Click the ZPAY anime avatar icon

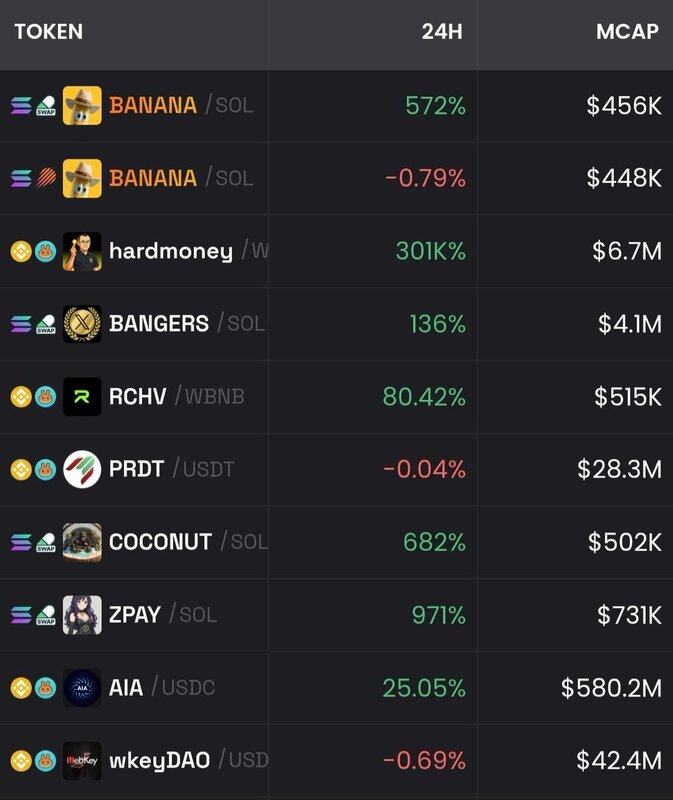click(x=82, y=615)
